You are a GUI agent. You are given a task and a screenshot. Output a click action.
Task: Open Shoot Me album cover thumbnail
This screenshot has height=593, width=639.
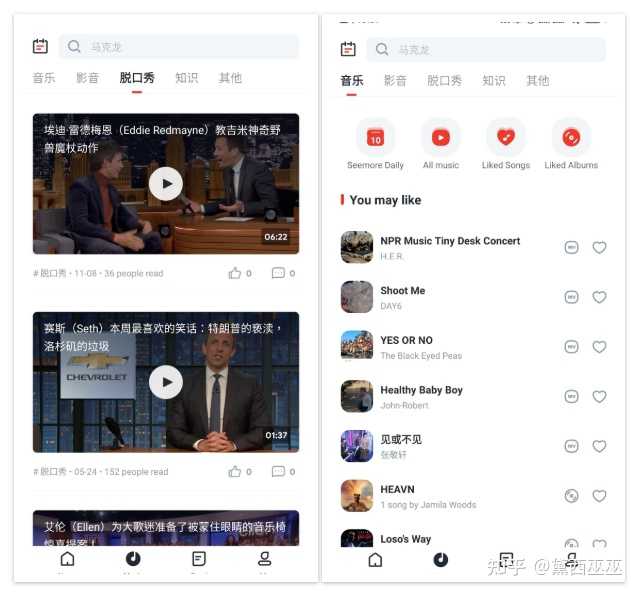point(357,297)
